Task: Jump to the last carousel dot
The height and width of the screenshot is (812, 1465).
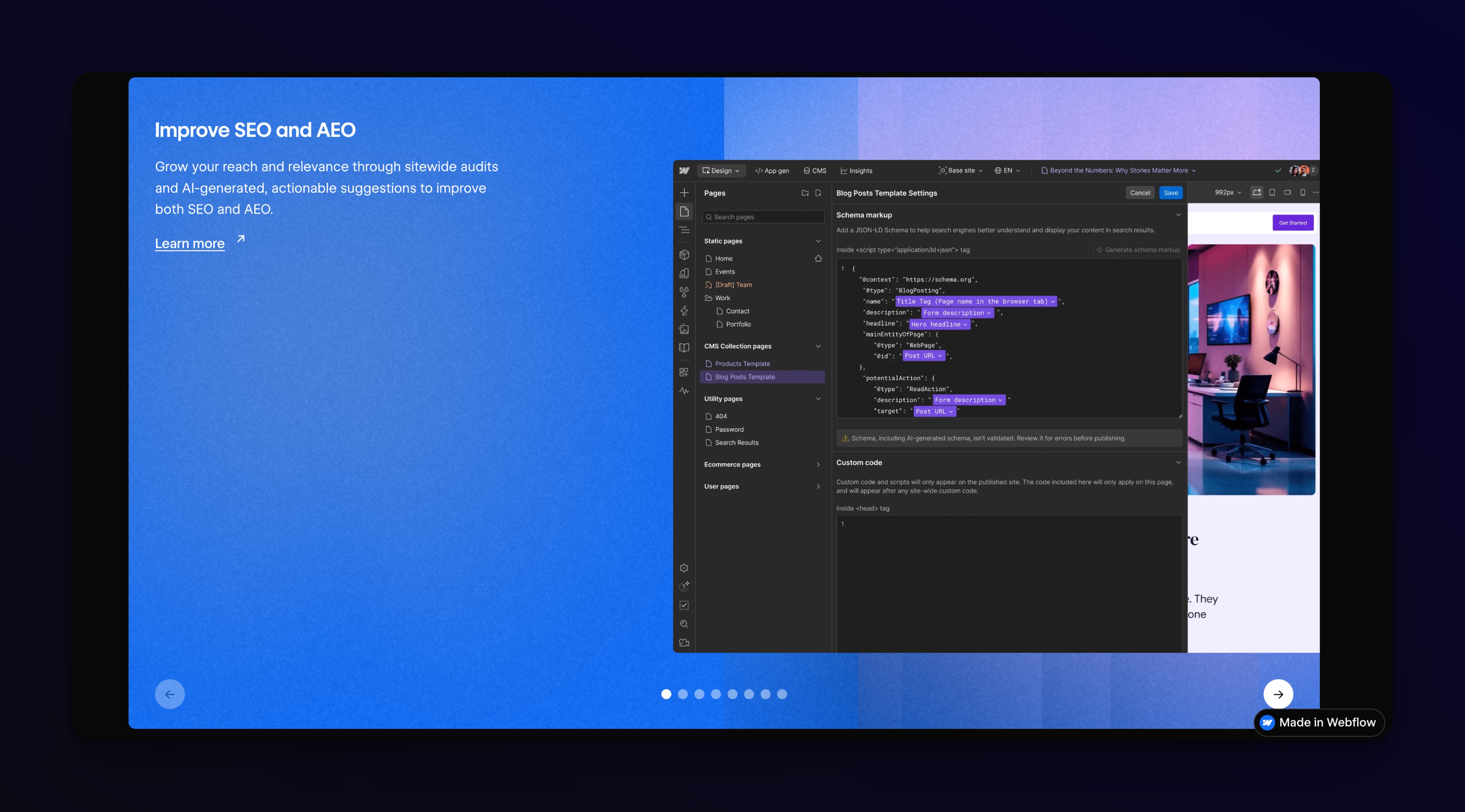Action: [782, 694]
